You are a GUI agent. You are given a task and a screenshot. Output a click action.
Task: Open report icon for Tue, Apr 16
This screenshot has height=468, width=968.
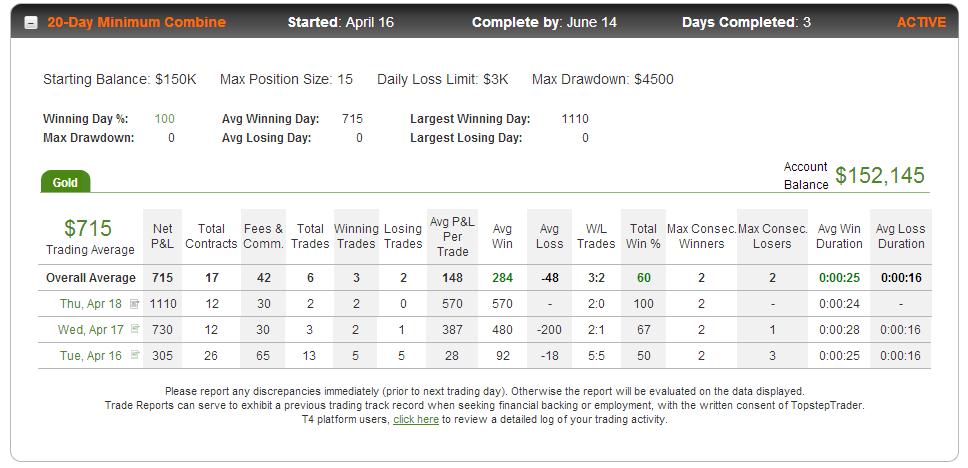pyautogui.click(x=135, y=356)
